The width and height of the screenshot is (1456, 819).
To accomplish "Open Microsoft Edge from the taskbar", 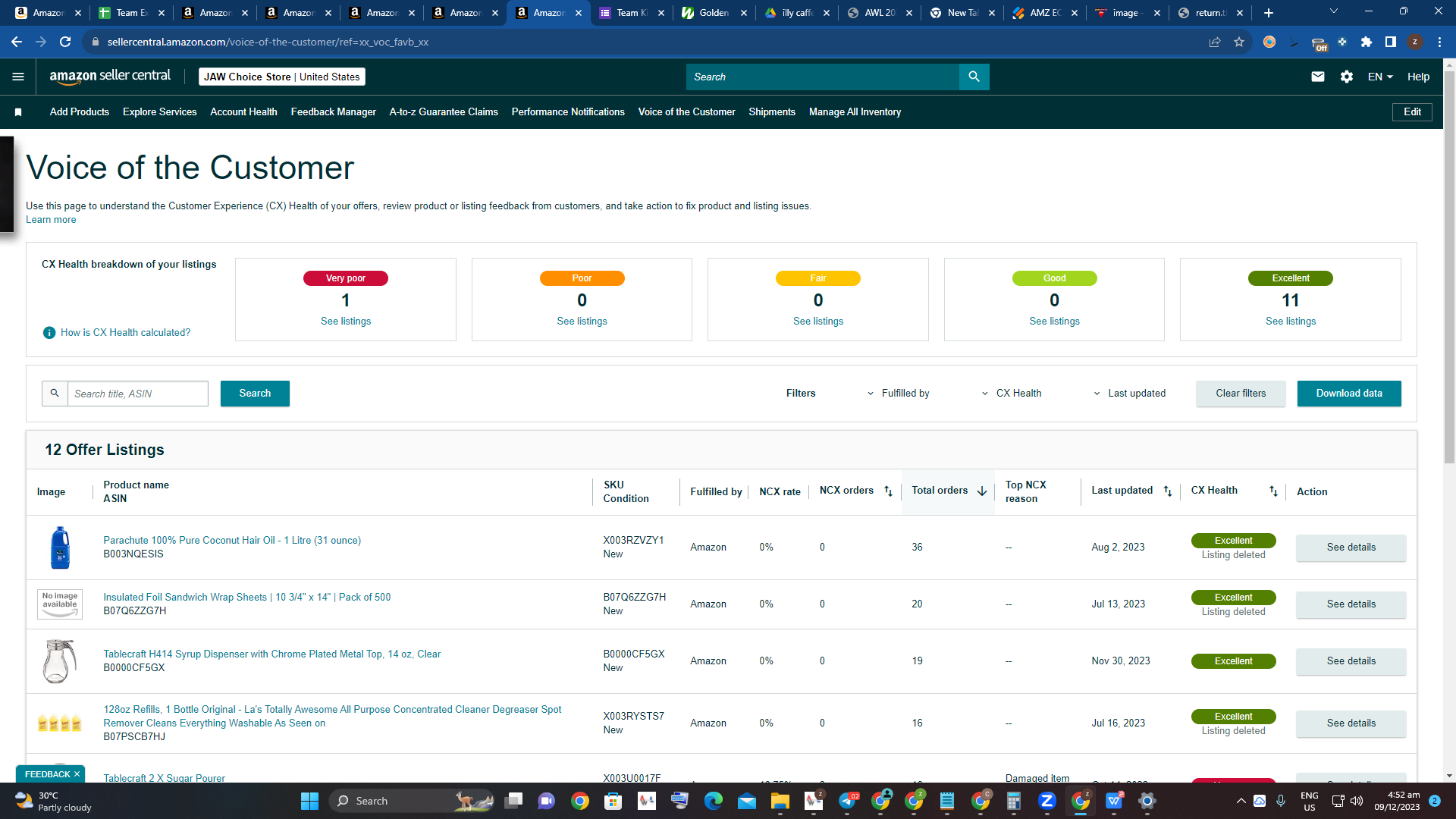I will (714, 801).
